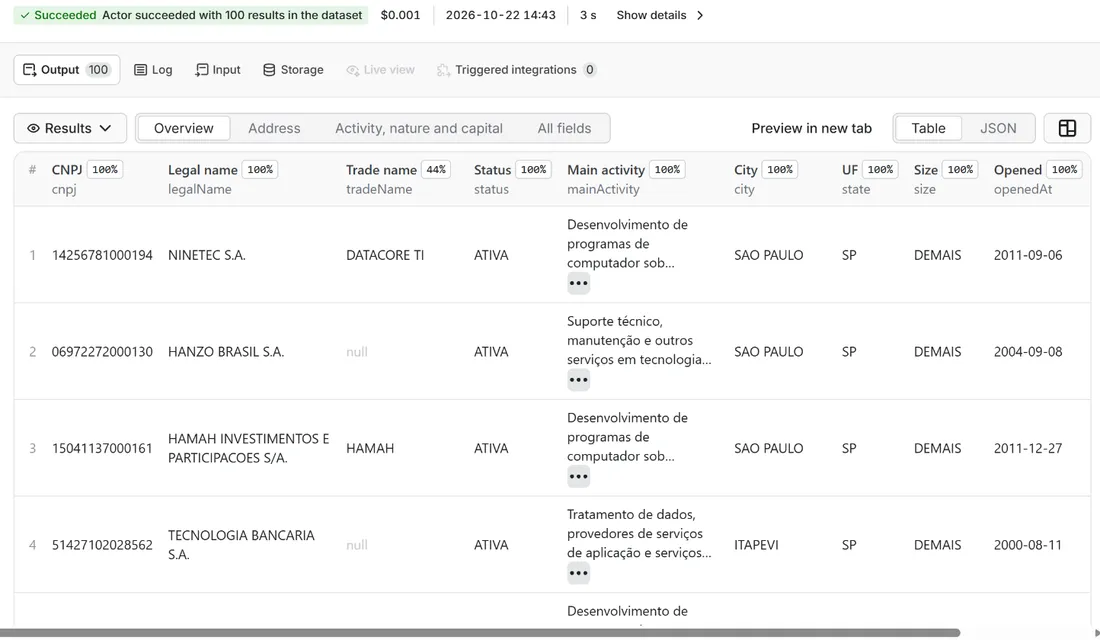
Task: Expand main activity for NINETEC S.A.
Action: tap(579, 284)
